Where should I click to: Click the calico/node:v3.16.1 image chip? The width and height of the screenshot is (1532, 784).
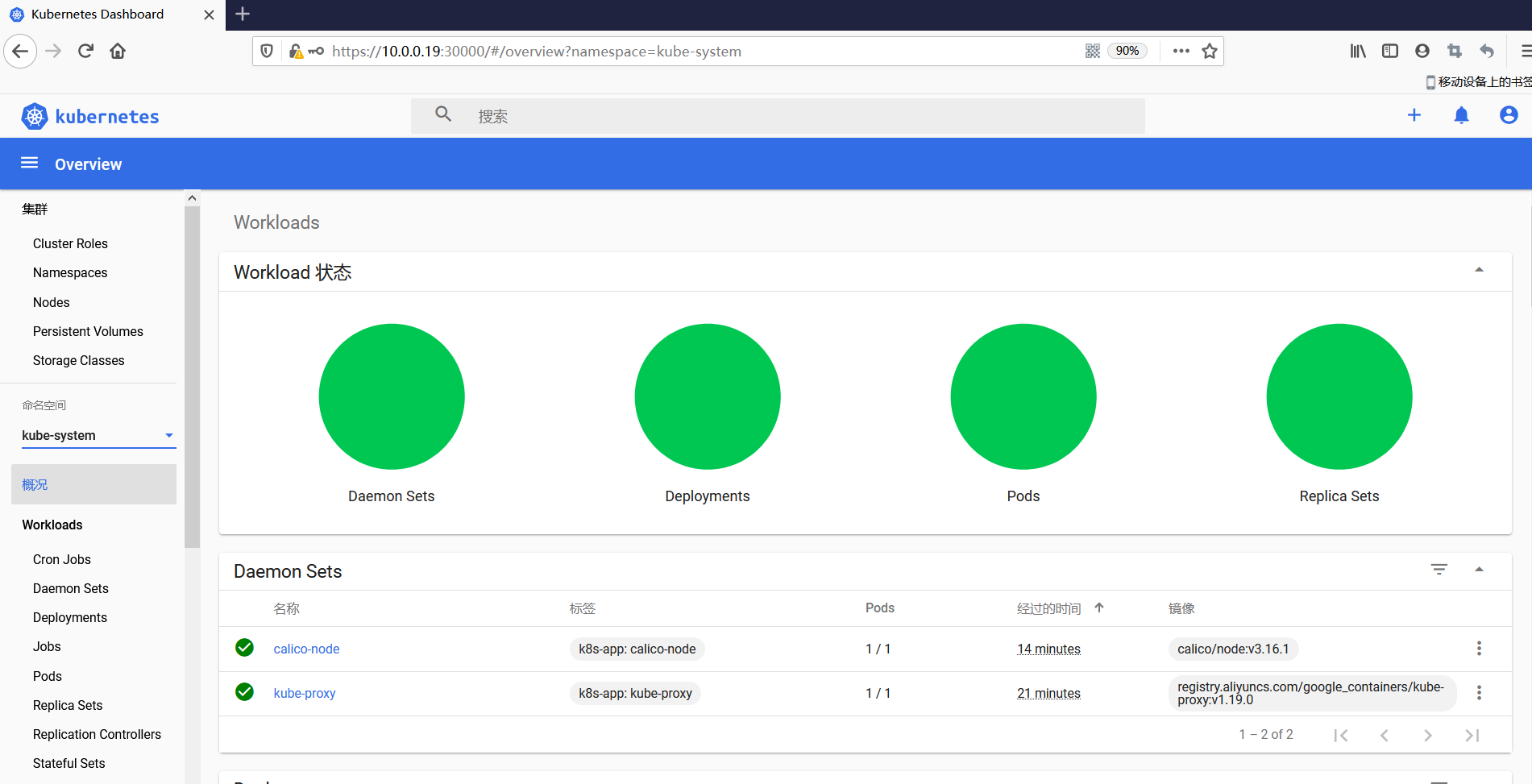pos(1233,649)
